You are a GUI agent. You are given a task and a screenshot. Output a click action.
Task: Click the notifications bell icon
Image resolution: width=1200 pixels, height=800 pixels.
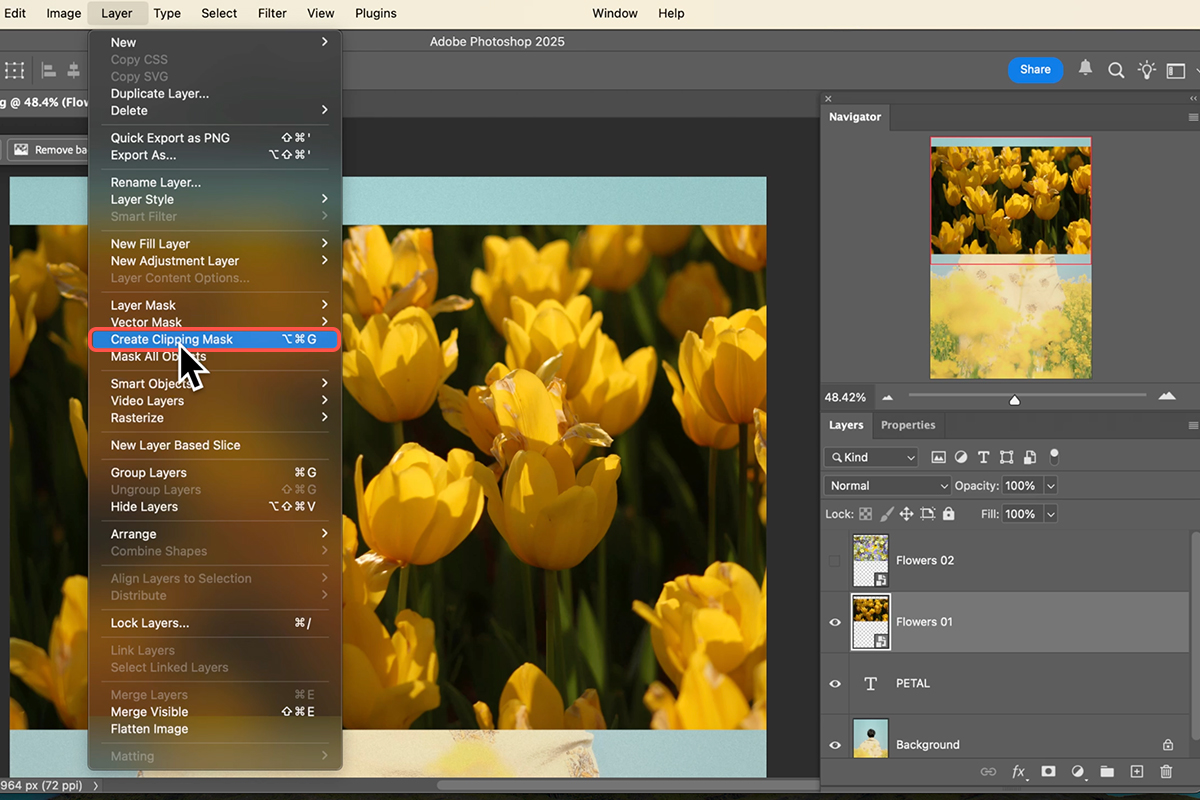pos(1085,69)
